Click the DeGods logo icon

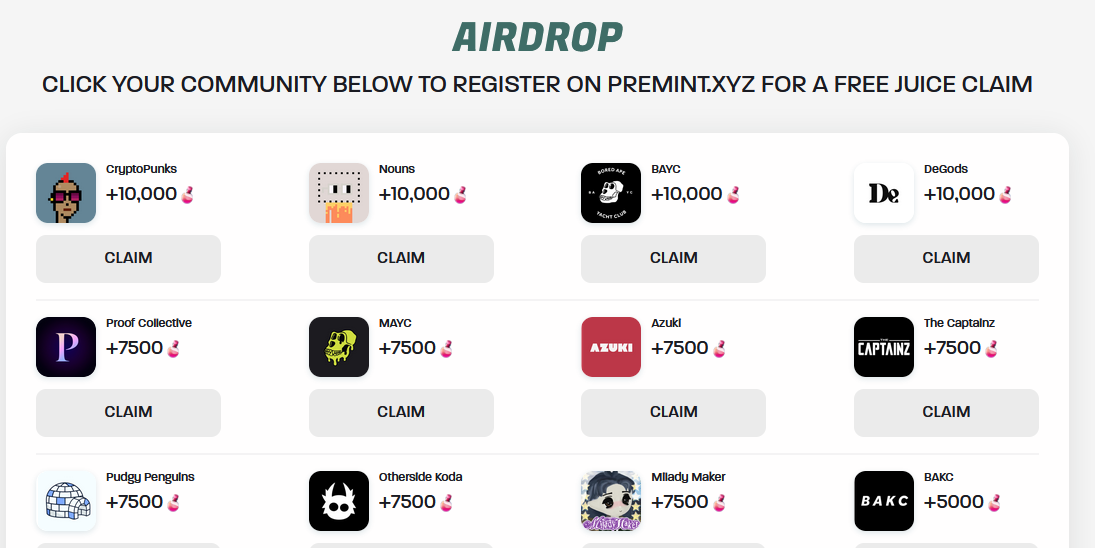pos(883,193)
